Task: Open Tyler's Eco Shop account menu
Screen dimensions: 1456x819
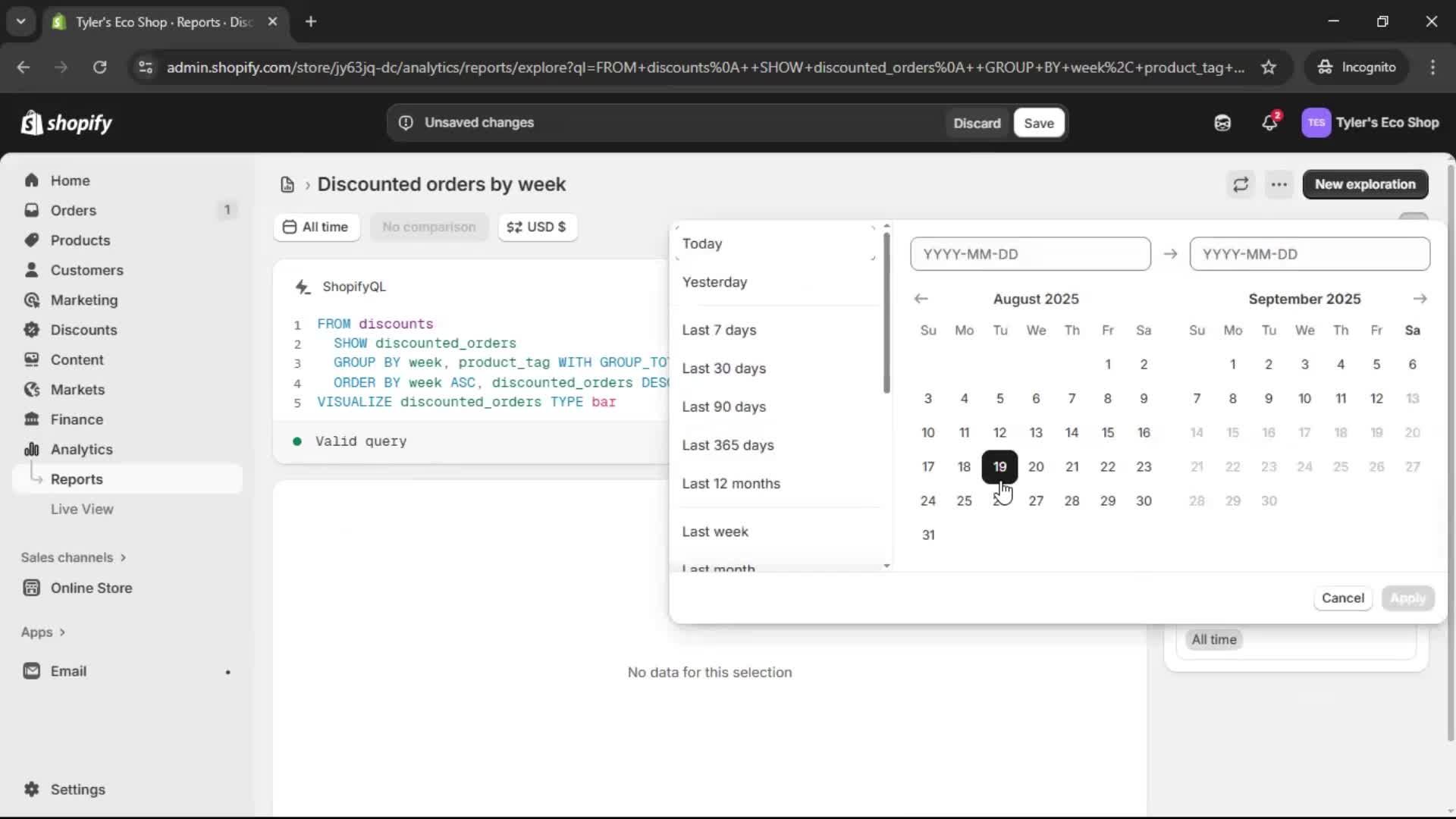Action: [1371, 123]
